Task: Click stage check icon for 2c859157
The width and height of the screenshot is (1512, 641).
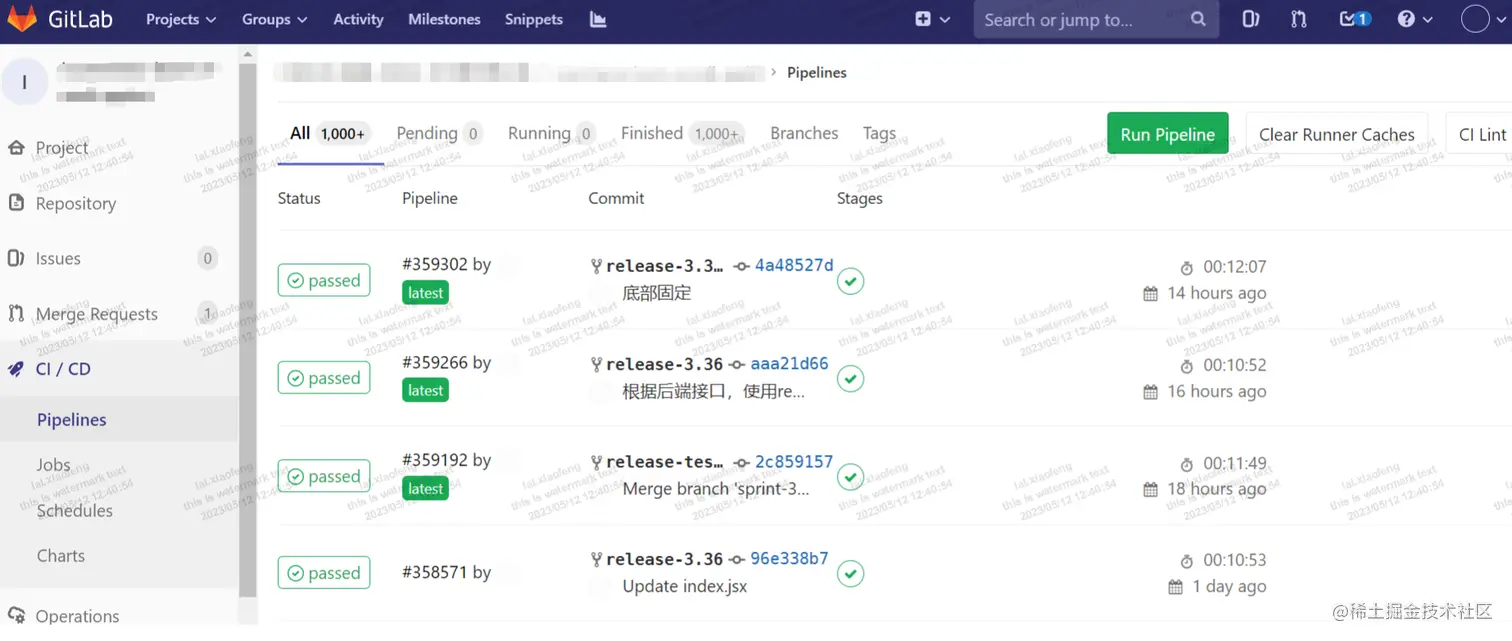Action: coord(850,477)
